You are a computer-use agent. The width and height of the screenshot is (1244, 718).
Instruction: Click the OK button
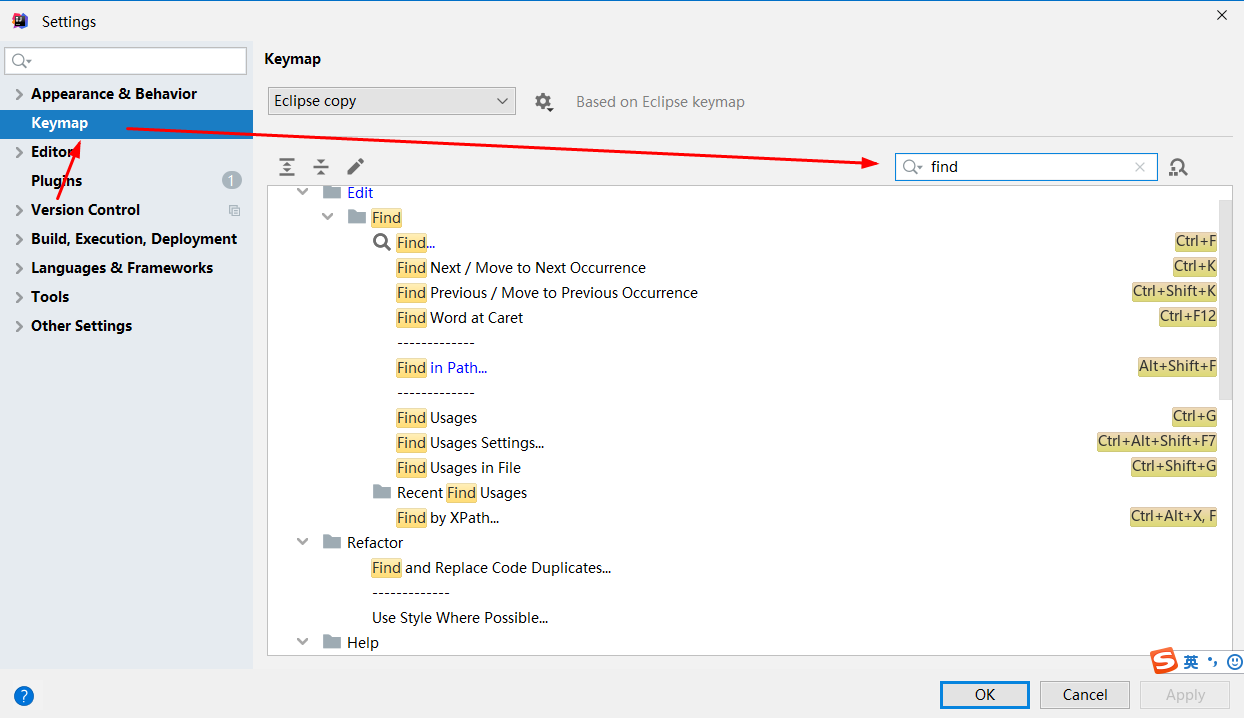pyautogui.click(x=985, y=695)
